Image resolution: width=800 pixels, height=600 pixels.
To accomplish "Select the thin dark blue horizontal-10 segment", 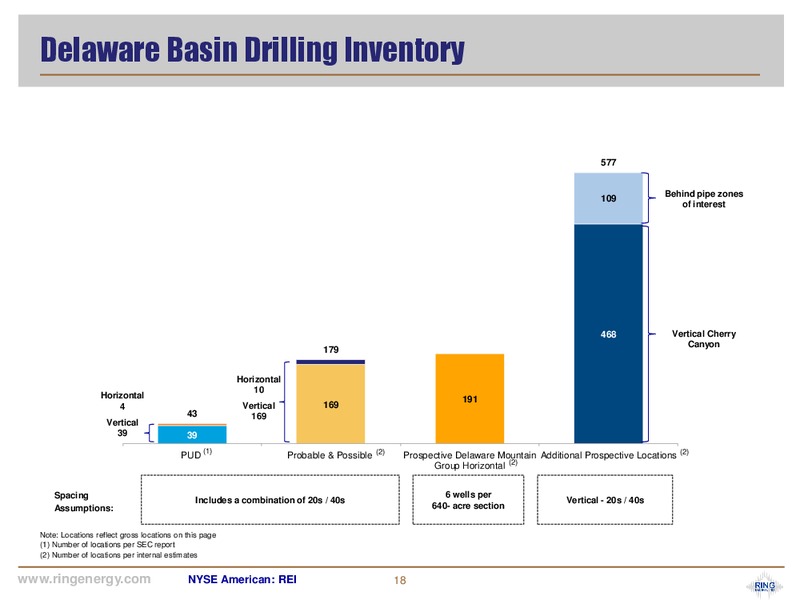I will pyautogui.click(x=331, y=362).
